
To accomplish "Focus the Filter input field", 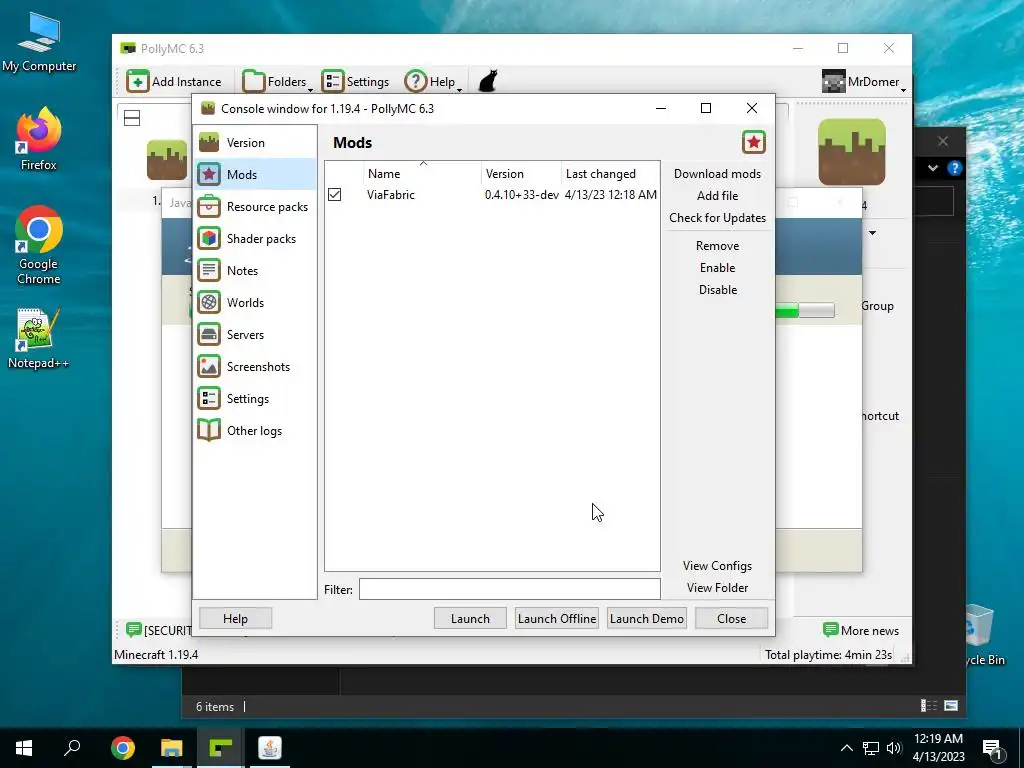I will (509, 589).
